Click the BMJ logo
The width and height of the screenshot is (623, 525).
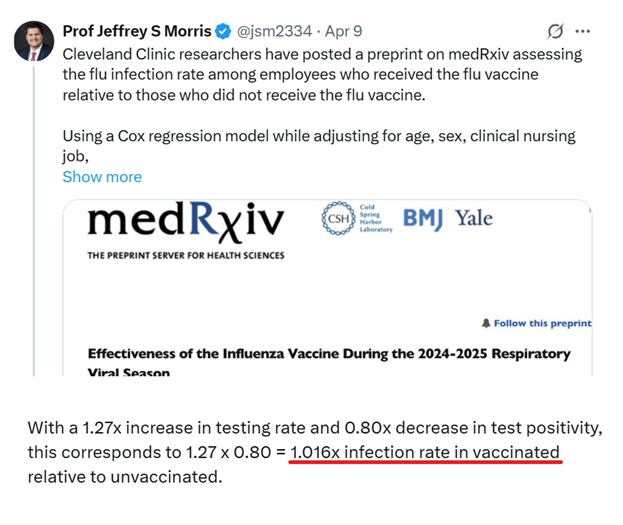point(423,219)
